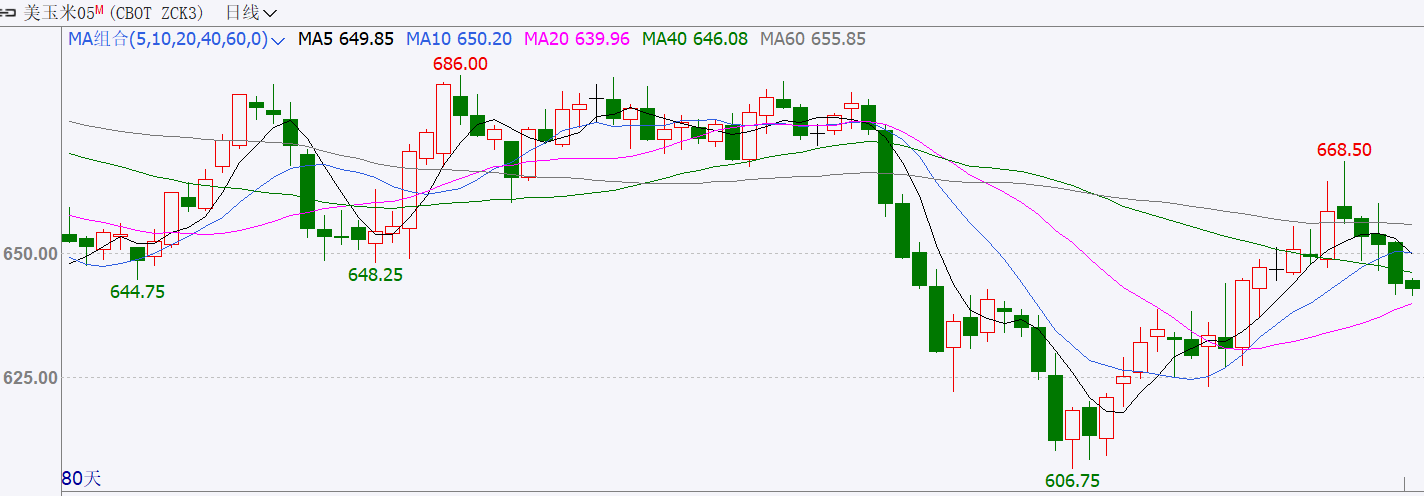Click the 686.00 high price marker
1424x496 pixels.
[x=460, y=64]
